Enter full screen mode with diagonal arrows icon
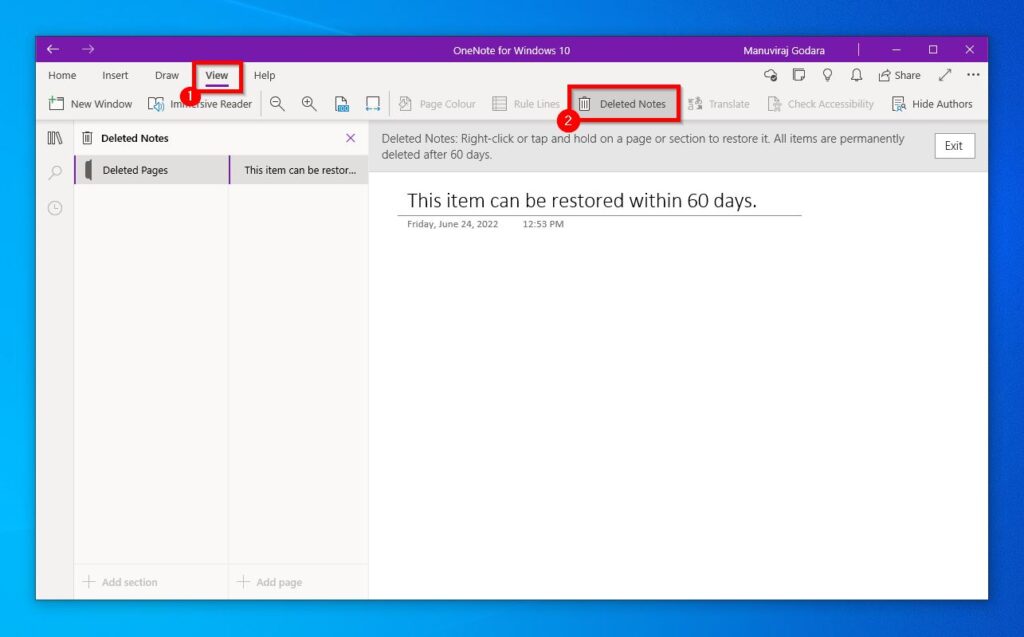1024x637 pixels. pos(944,75)
